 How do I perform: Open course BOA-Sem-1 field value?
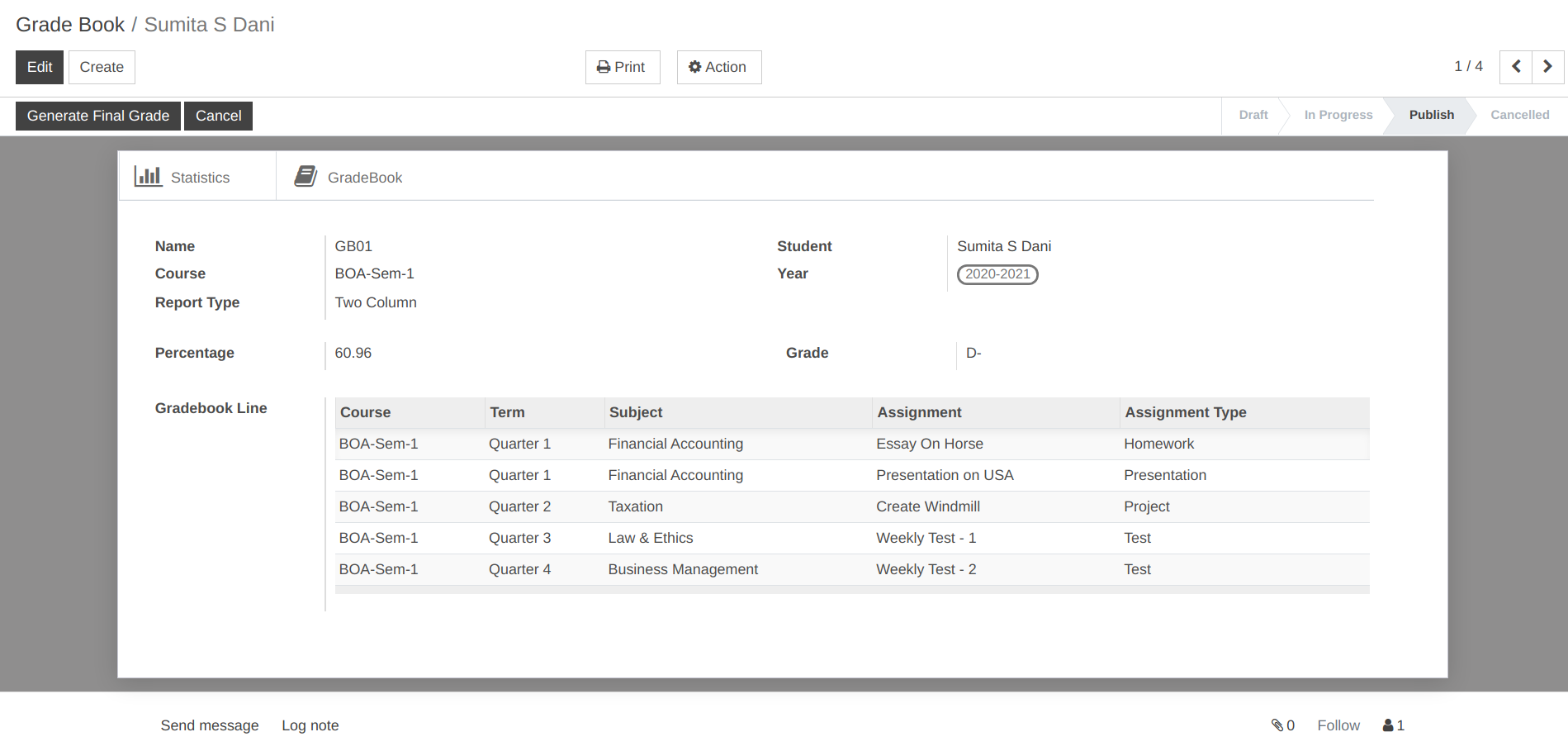pyautogui.click(x=374, y=273)
